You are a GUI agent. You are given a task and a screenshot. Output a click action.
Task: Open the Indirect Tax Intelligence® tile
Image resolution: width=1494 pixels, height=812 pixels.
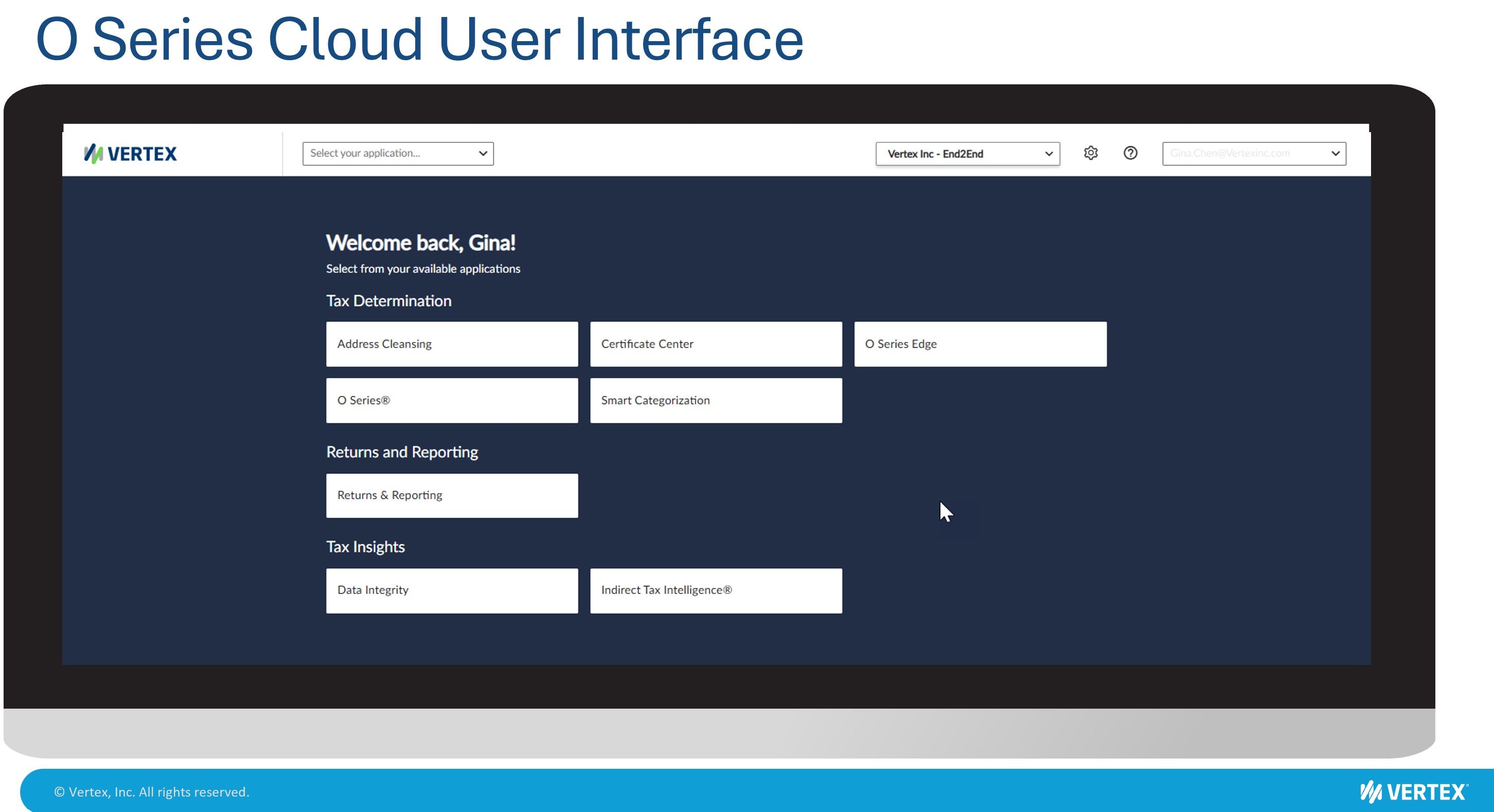(716, 590)
